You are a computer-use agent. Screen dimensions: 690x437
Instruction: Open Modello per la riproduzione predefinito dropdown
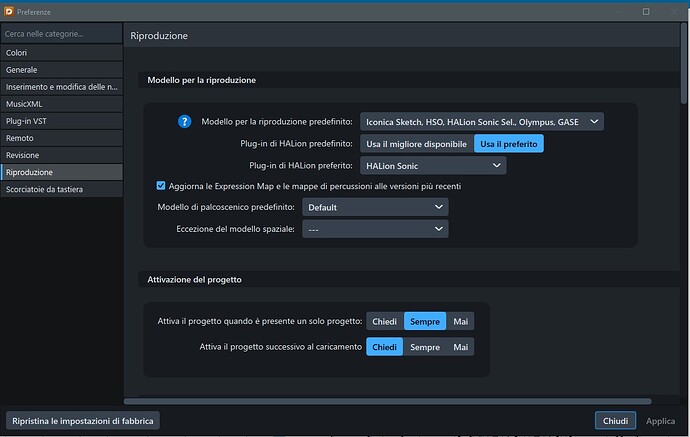[x=482, y=121]
